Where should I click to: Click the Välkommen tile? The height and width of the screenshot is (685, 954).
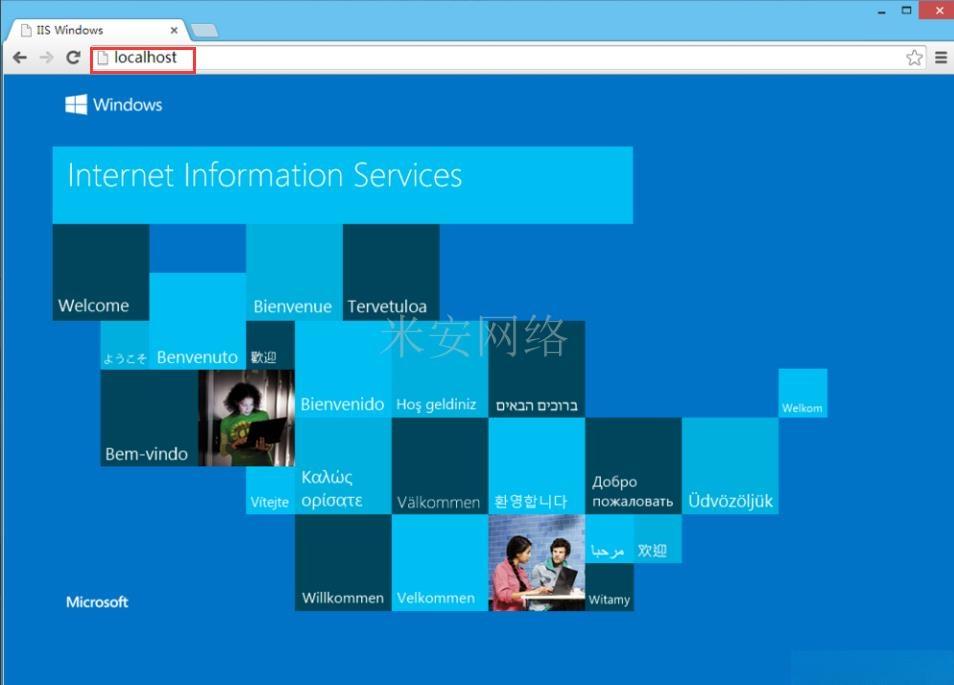(x=440, y=466)
